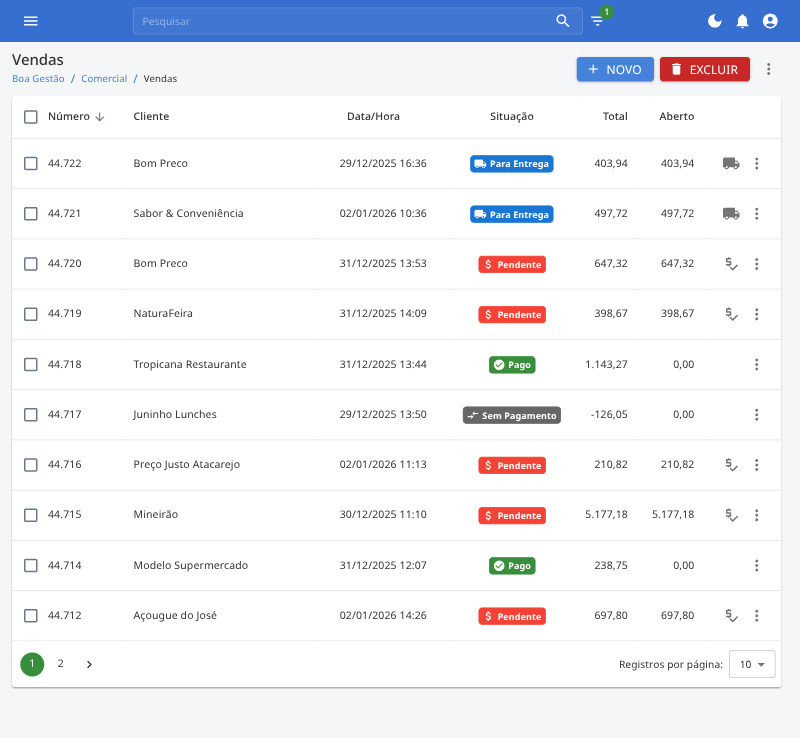Go to page 2 of results
The width and height of the screenshot is (800, 738).
[60, 664]
